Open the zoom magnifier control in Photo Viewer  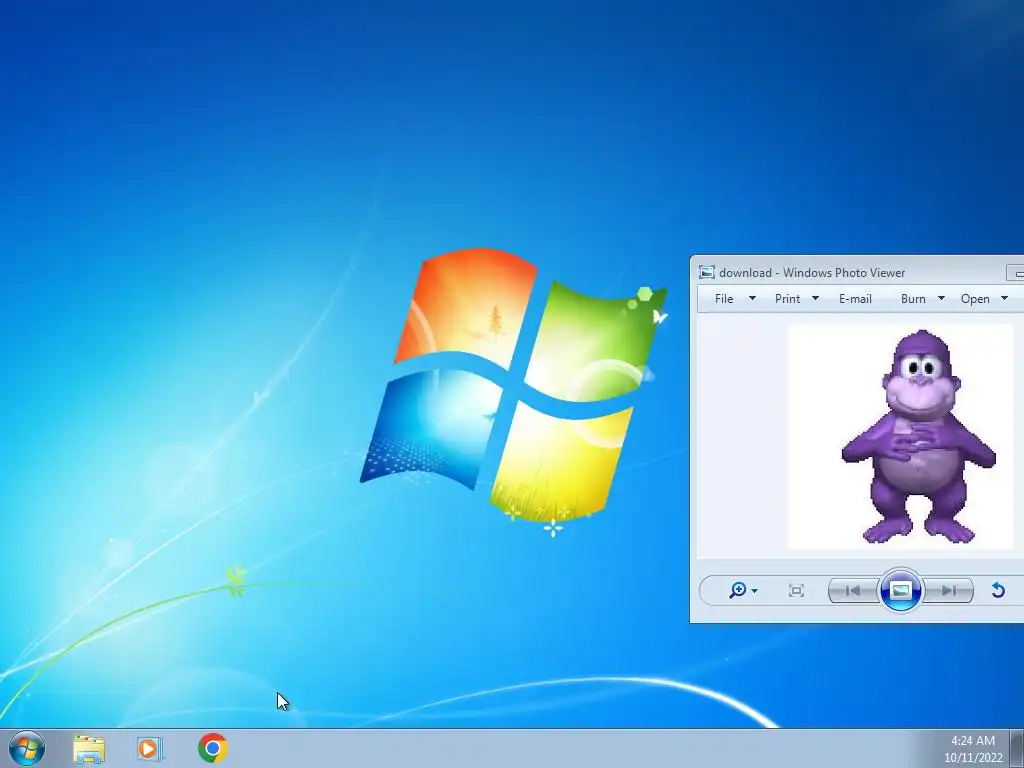737,590
